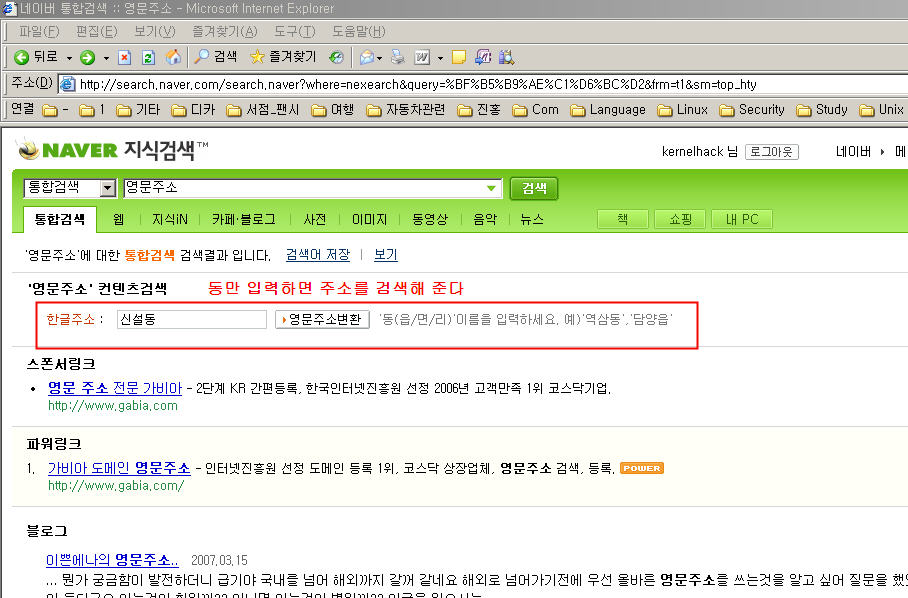Click the 한글주소 input field with 신설동
Image resolution: width=908 pixels, height=598 pixels.
coord(192,319)
